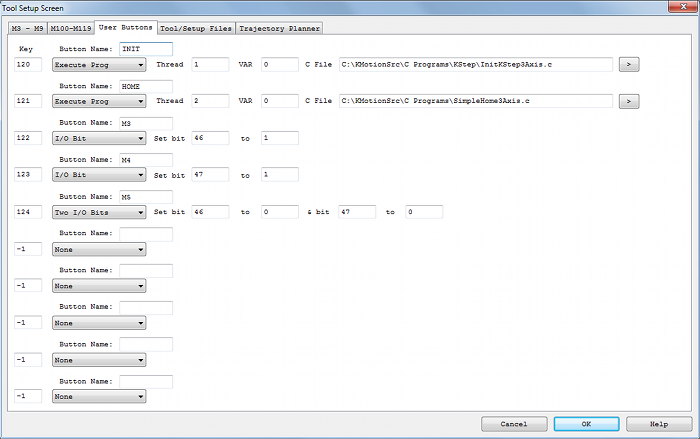The image size is (700, 439).
Task: Browse C file for InitKStep3Axis.c program
Action: coord(628,65)
